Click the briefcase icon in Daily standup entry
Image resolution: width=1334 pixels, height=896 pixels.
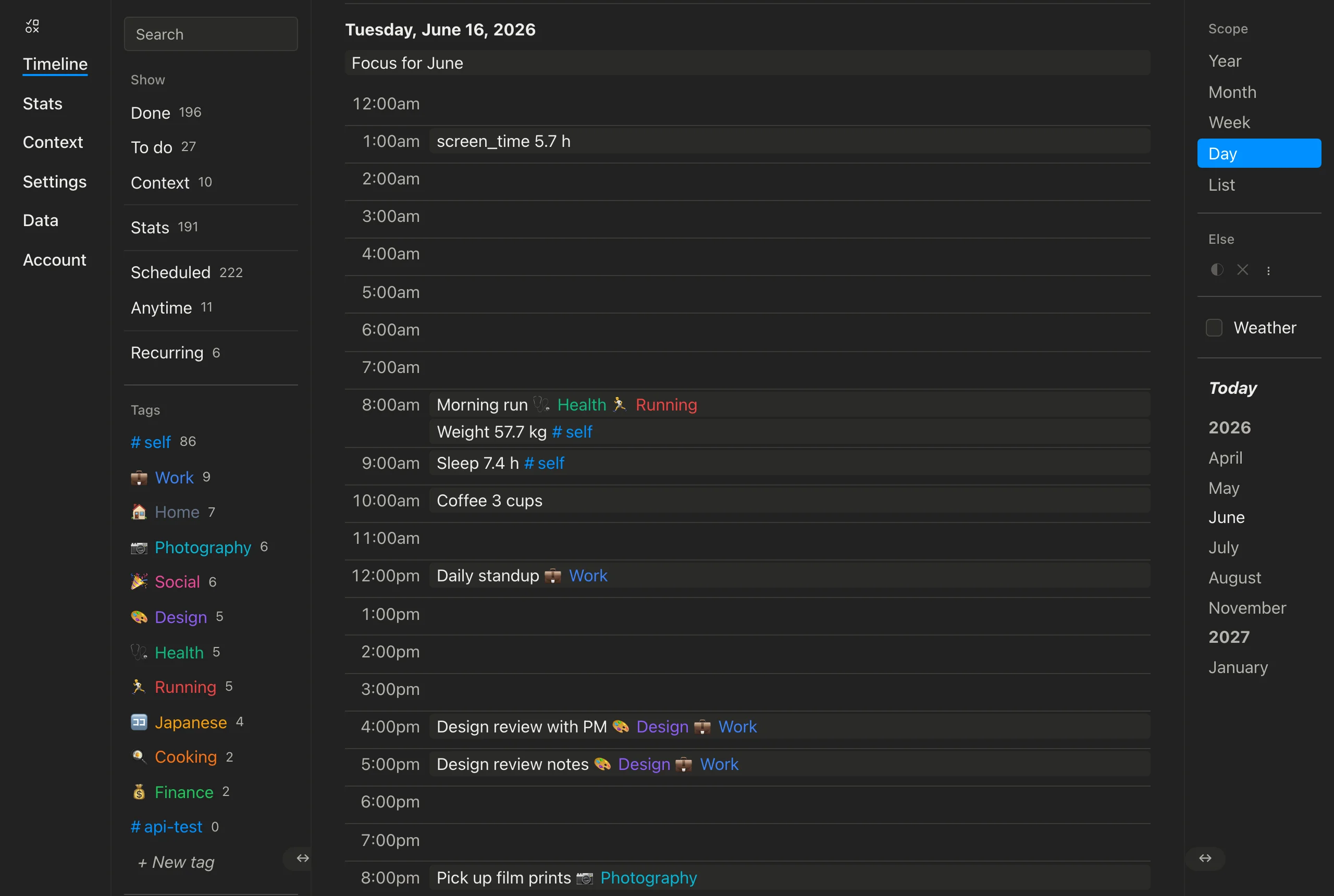point(553,576)
